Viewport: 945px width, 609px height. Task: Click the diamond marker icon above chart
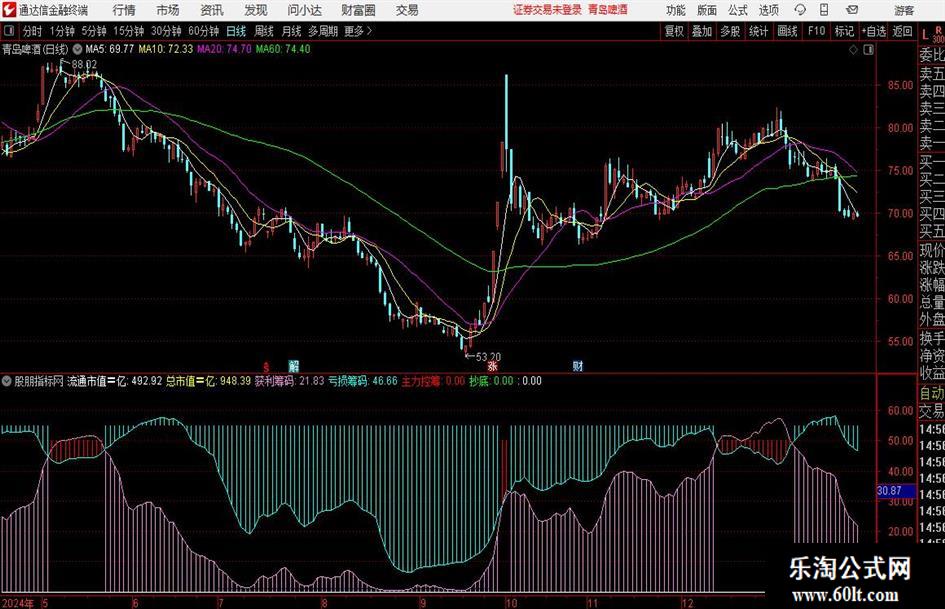[853, 50]
